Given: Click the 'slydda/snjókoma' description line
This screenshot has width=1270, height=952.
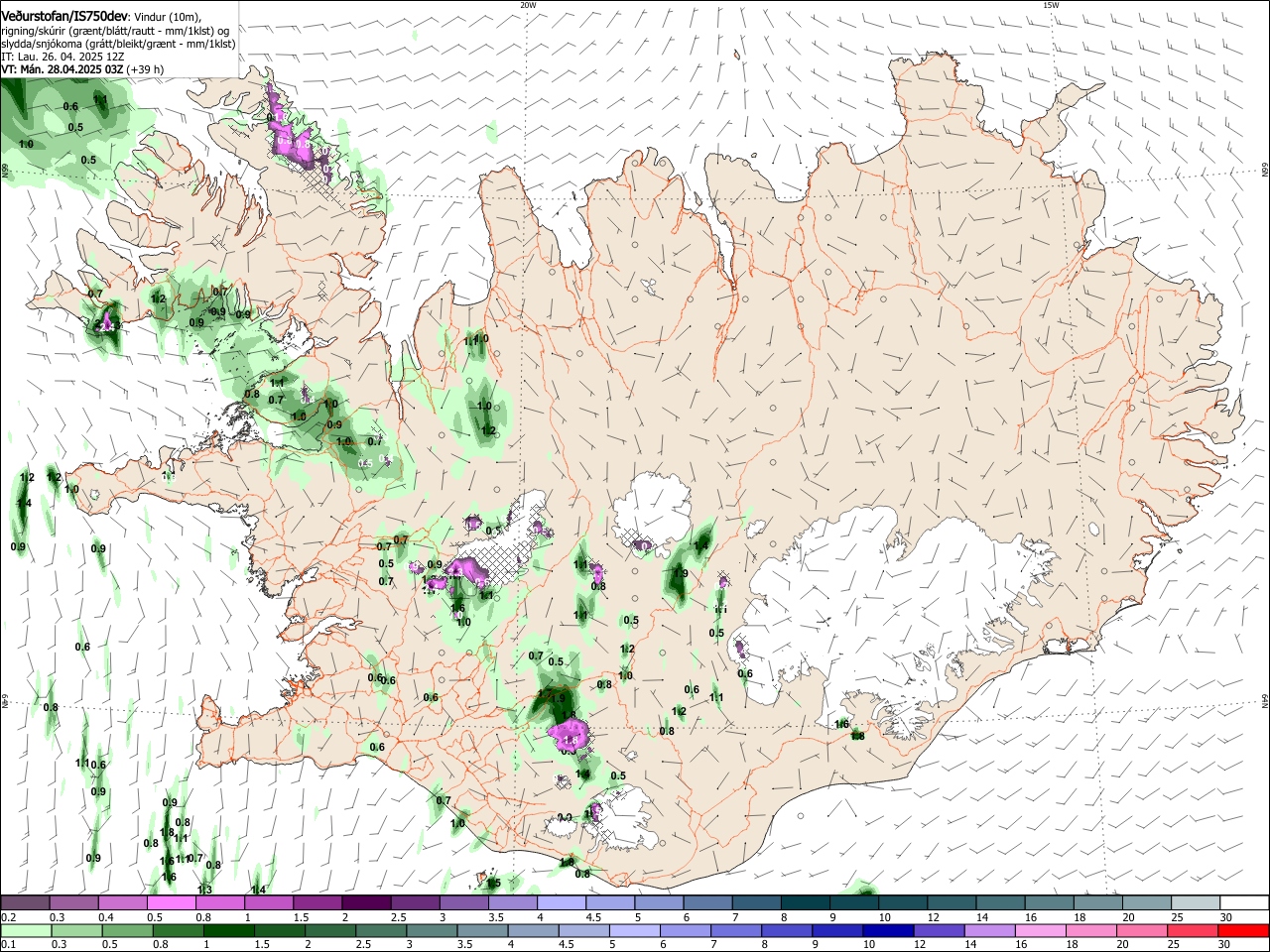Looking at the screenshot, I should [x=118, y=44].
